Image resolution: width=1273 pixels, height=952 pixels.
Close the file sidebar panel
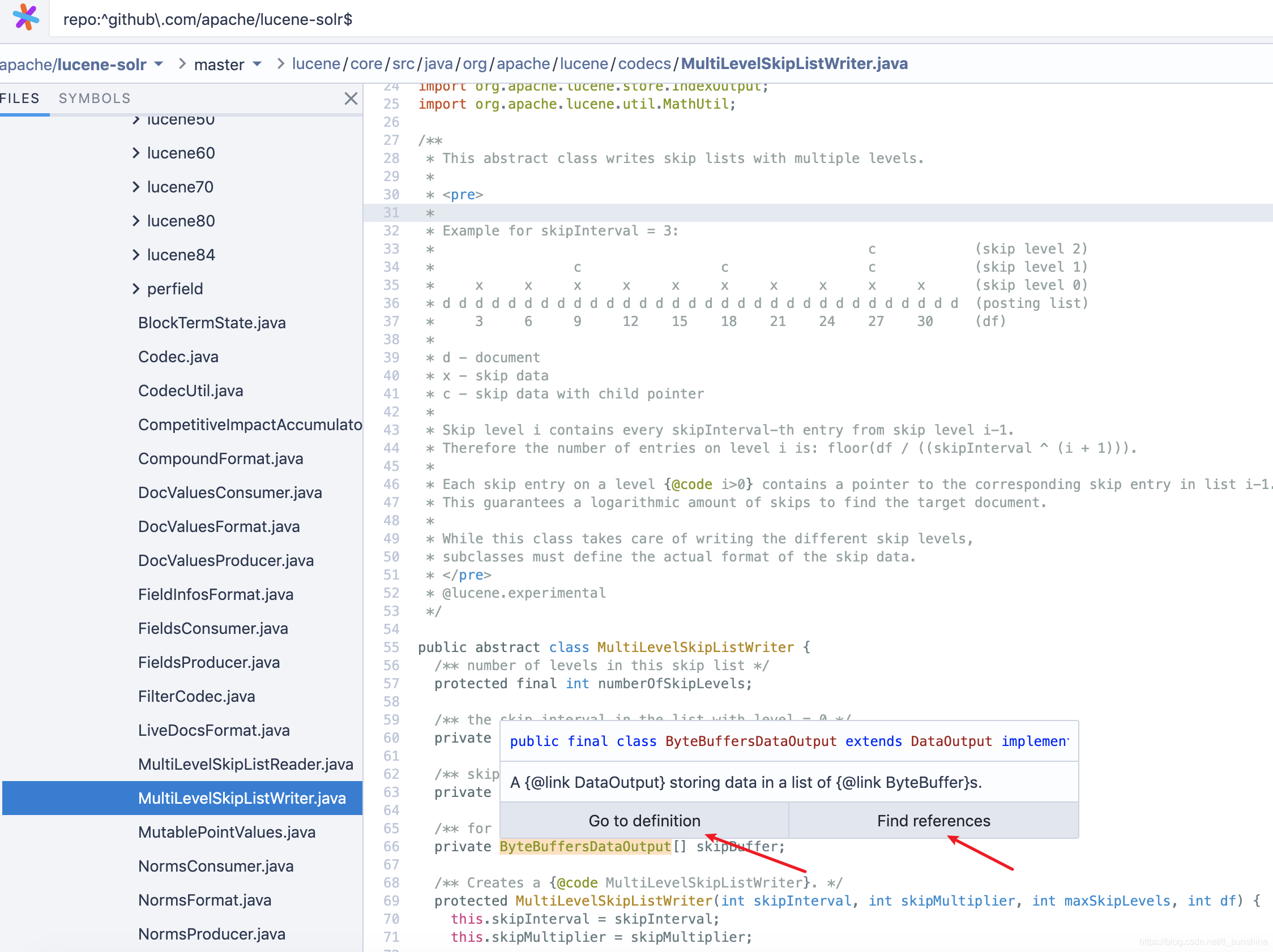[x=351, y=98]
